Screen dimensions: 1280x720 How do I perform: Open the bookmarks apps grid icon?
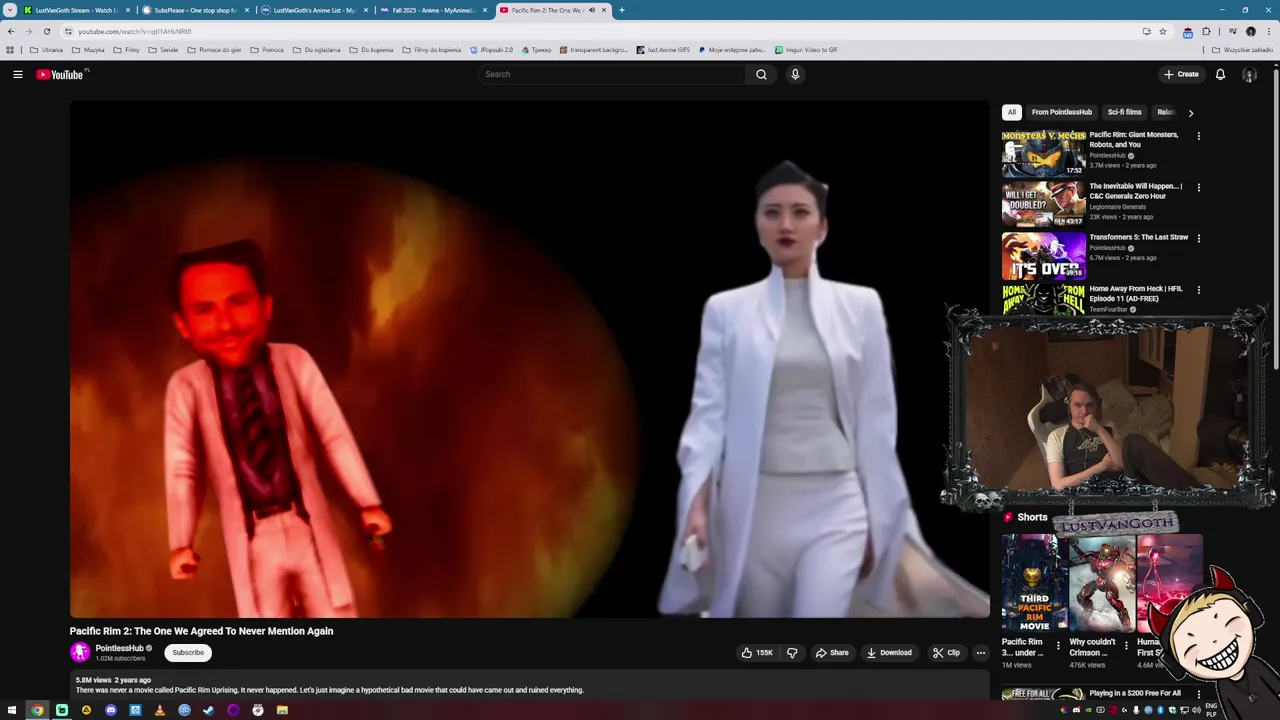tap(10, 49)
